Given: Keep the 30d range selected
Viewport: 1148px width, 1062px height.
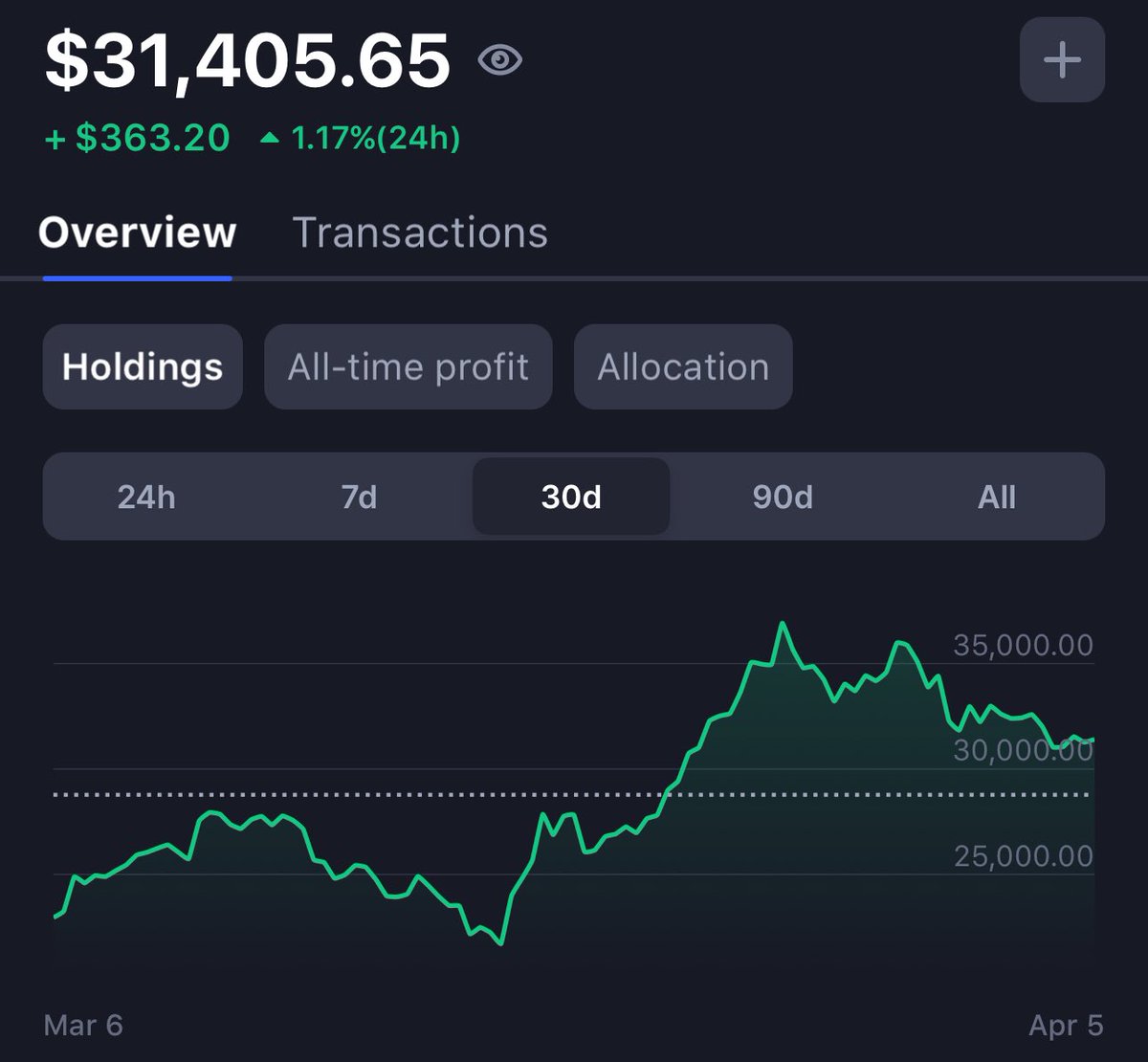Looking at the screenshot, I should 570,497.
